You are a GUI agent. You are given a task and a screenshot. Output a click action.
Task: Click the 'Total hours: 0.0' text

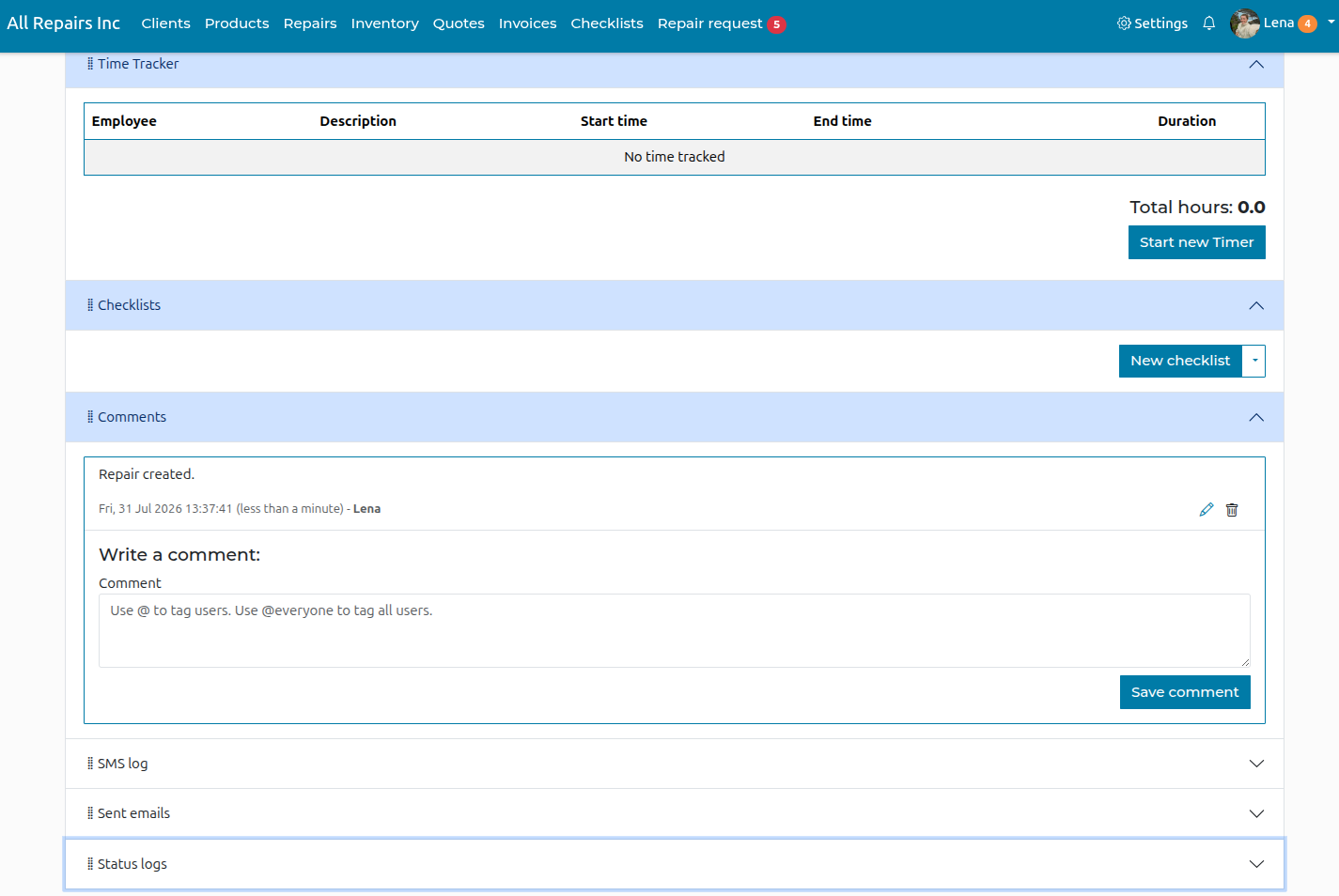click(1197, 208)
